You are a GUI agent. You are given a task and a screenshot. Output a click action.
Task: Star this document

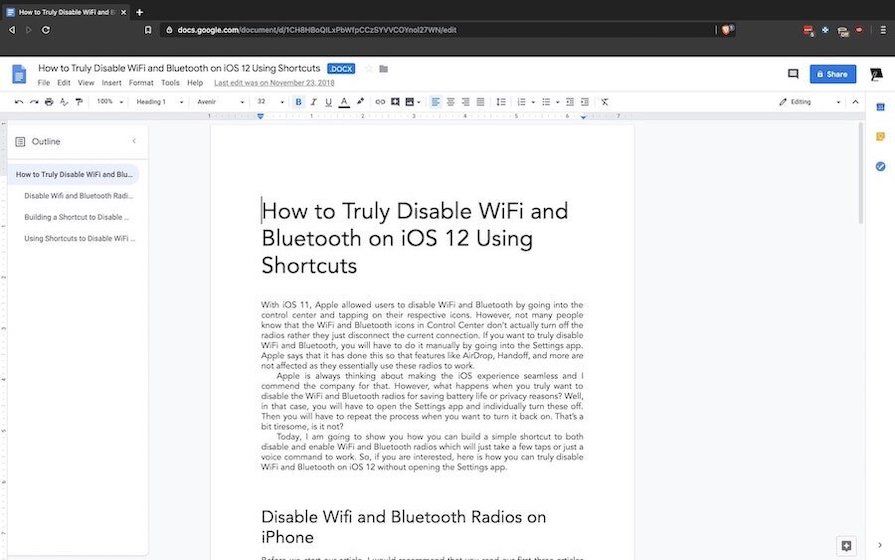368,69
